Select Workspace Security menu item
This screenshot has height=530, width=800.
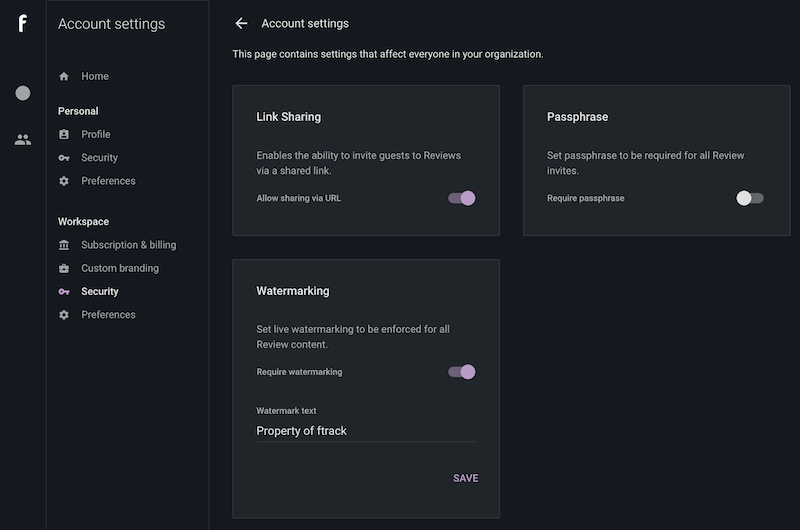click(x=99, y=291)
